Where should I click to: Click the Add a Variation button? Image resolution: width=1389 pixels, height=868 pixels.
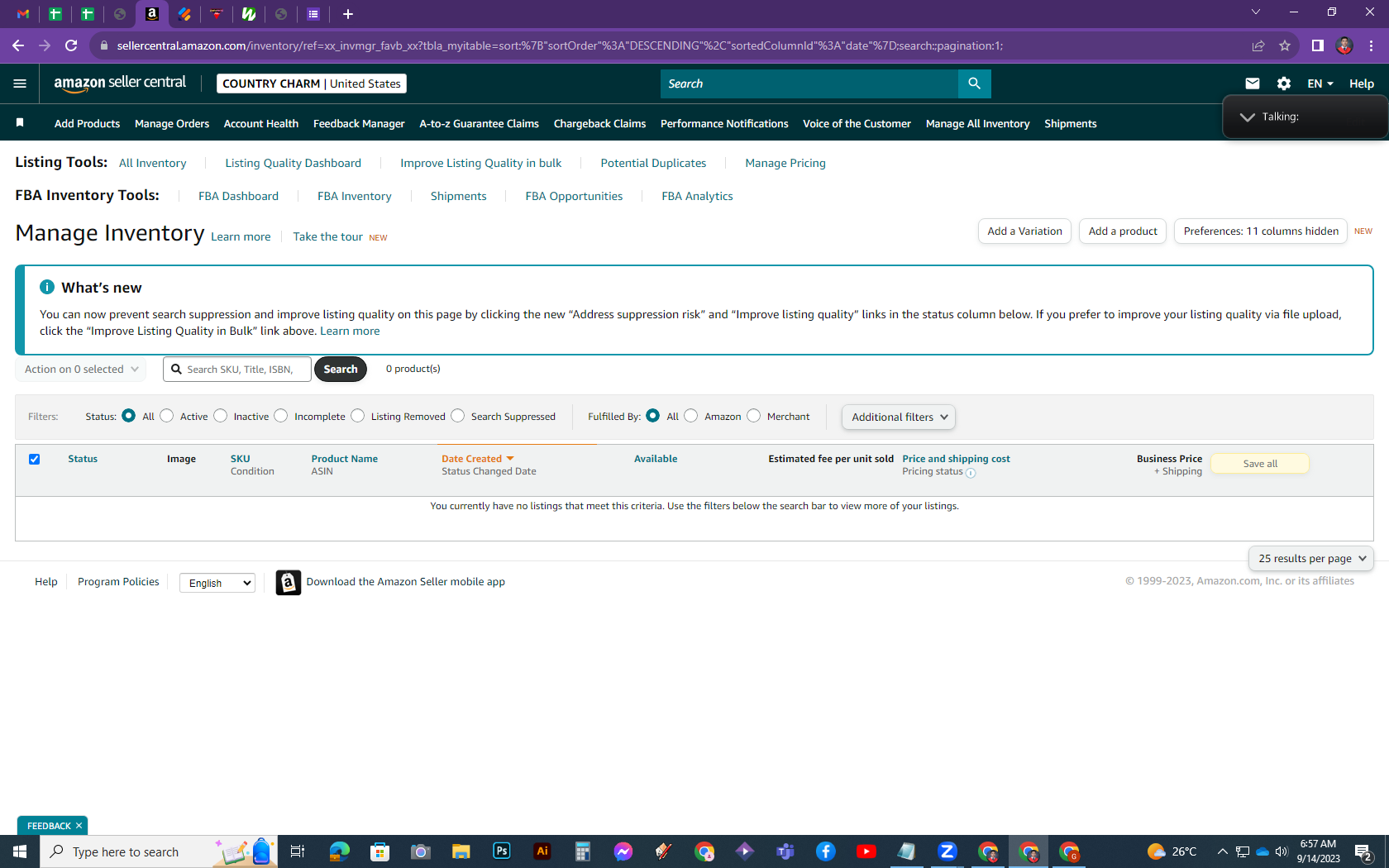click(x=1024, y=231)
